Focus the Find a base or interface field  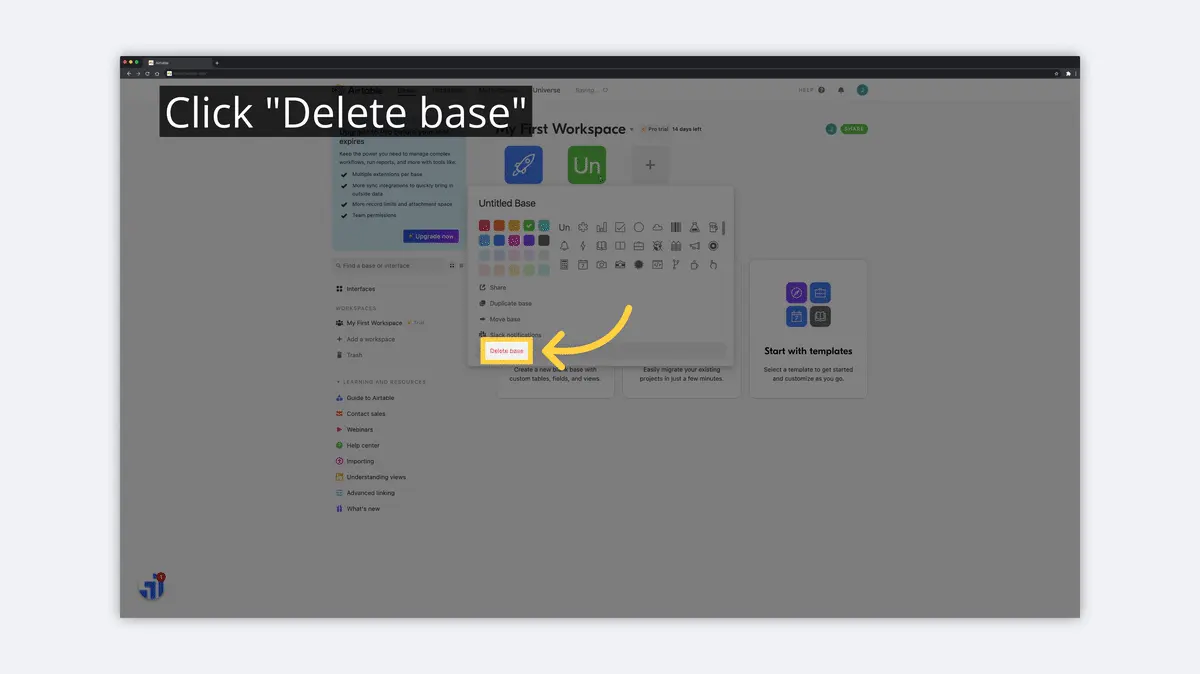390,266
